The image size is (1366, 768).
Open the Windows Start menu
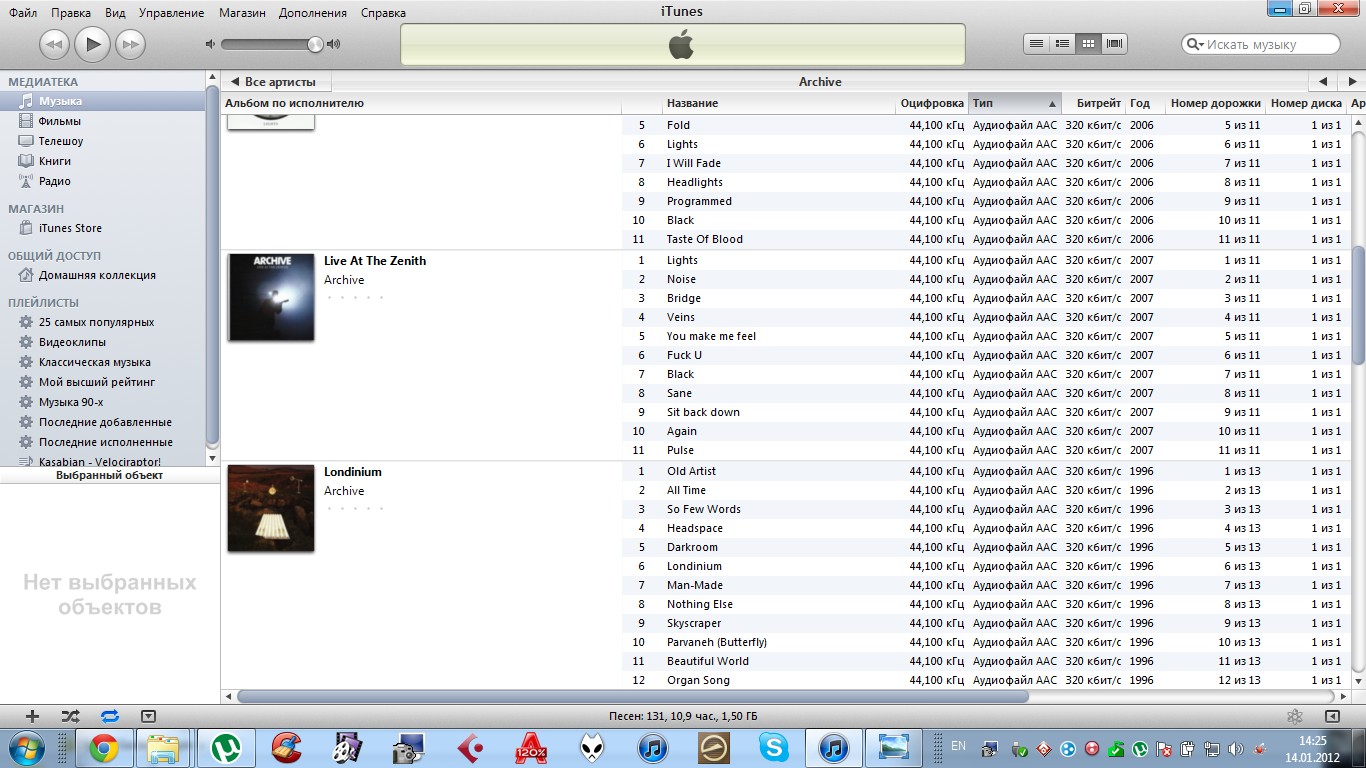pos(25,748)
